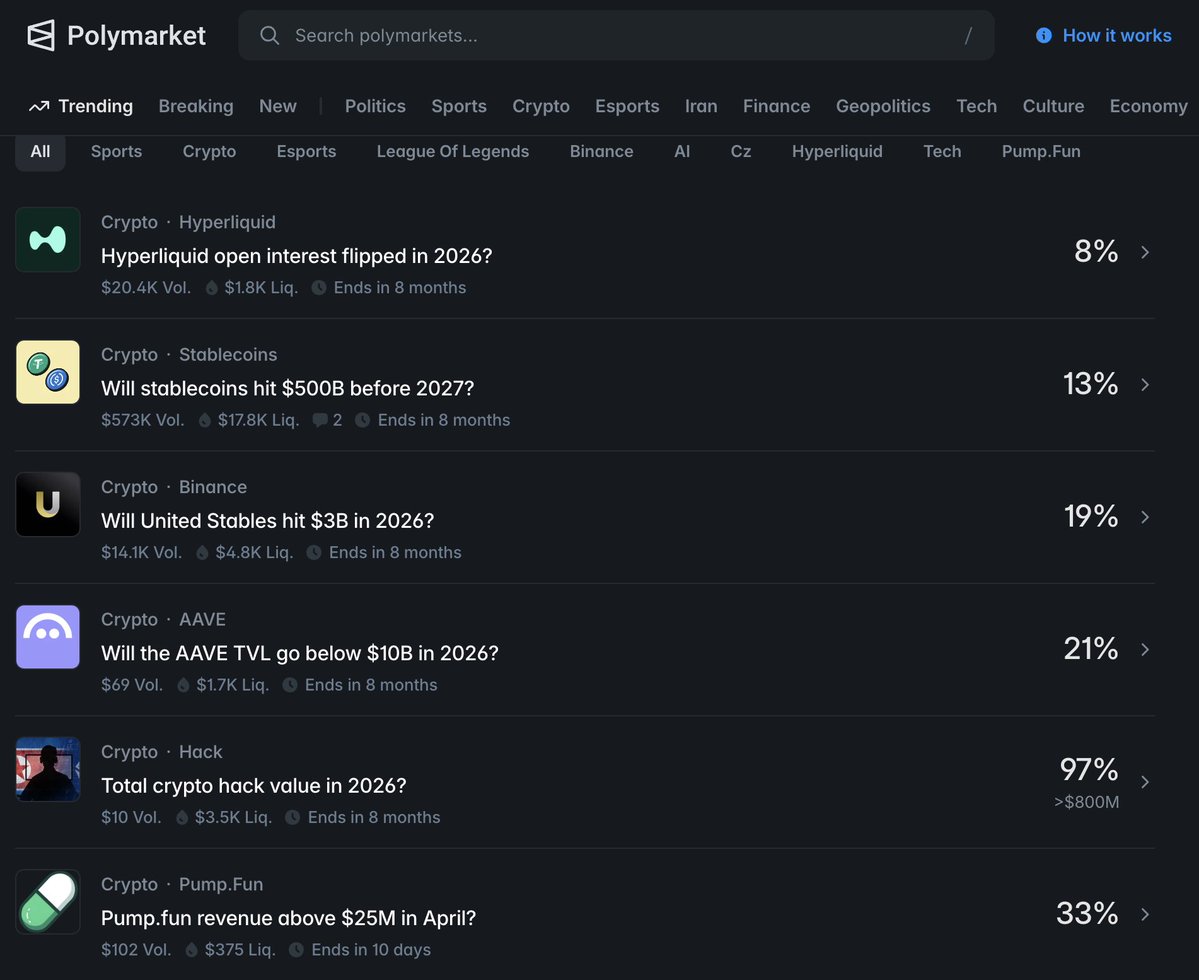Switch to the Politics category tab
Screen dimensions: 1199x980
click(x=375, y=106)
